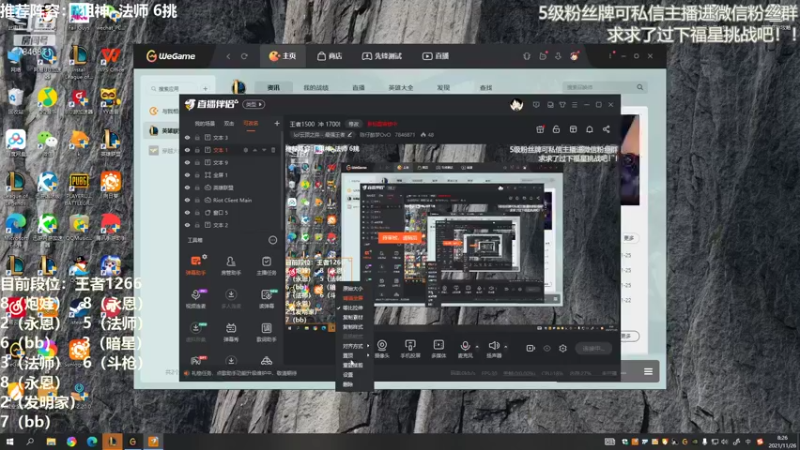Mute the 扬声器 speaker output
The image size is (800, 450).
click(493, 349)
